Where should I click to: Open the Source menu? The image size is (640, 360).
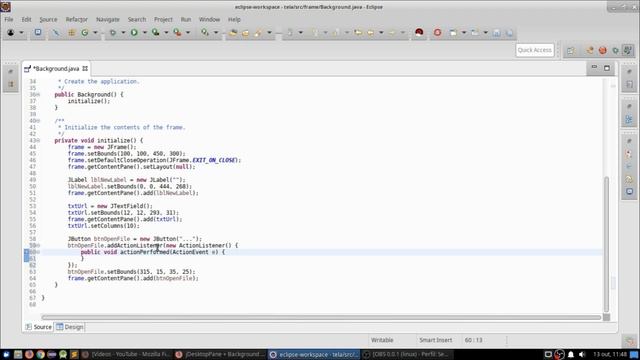(48, 19)
